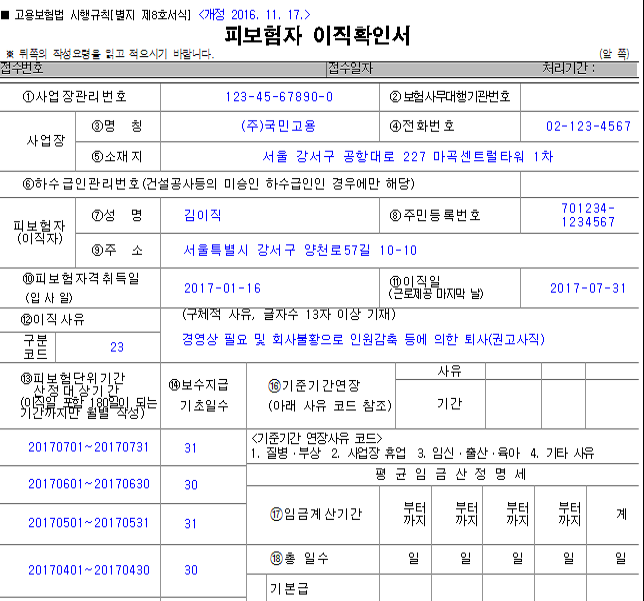Click separation reason code 23
This screenshot has width=644, height=601.
pyautogui.click(x=117, y=347)
